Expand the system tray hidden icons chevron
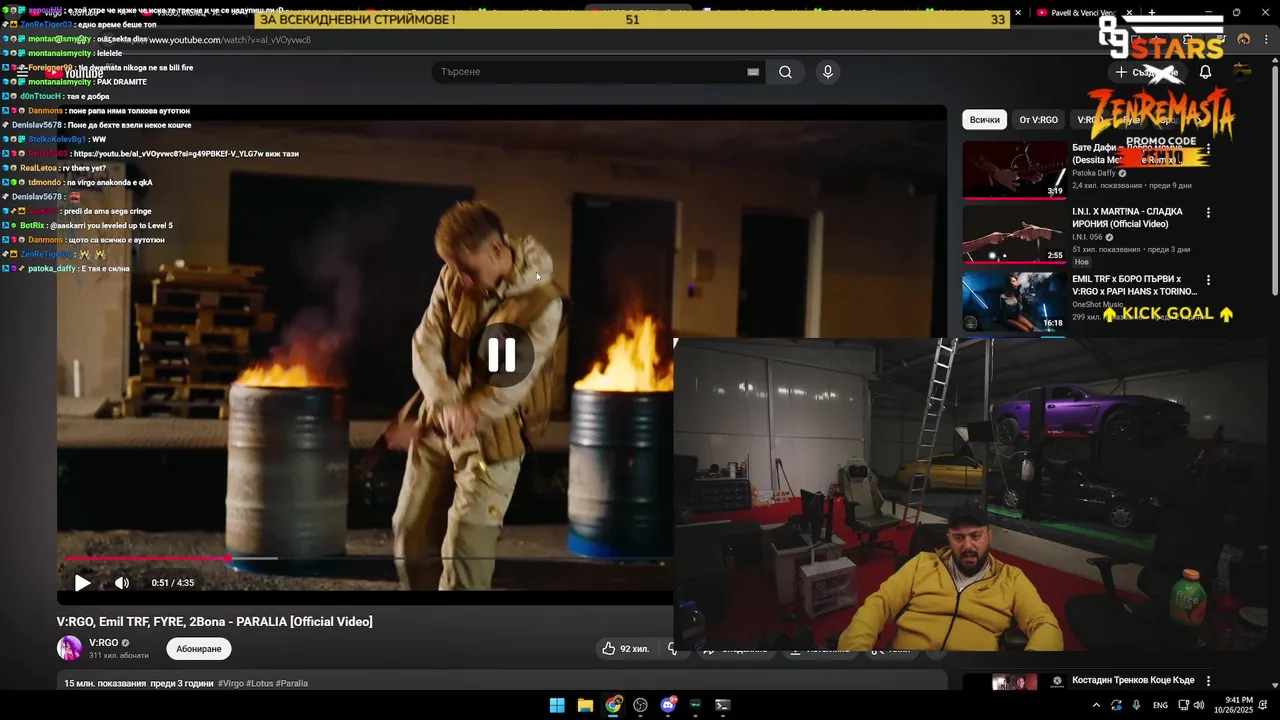Viewport: 1280px width, 720px height. (1096, 705)
